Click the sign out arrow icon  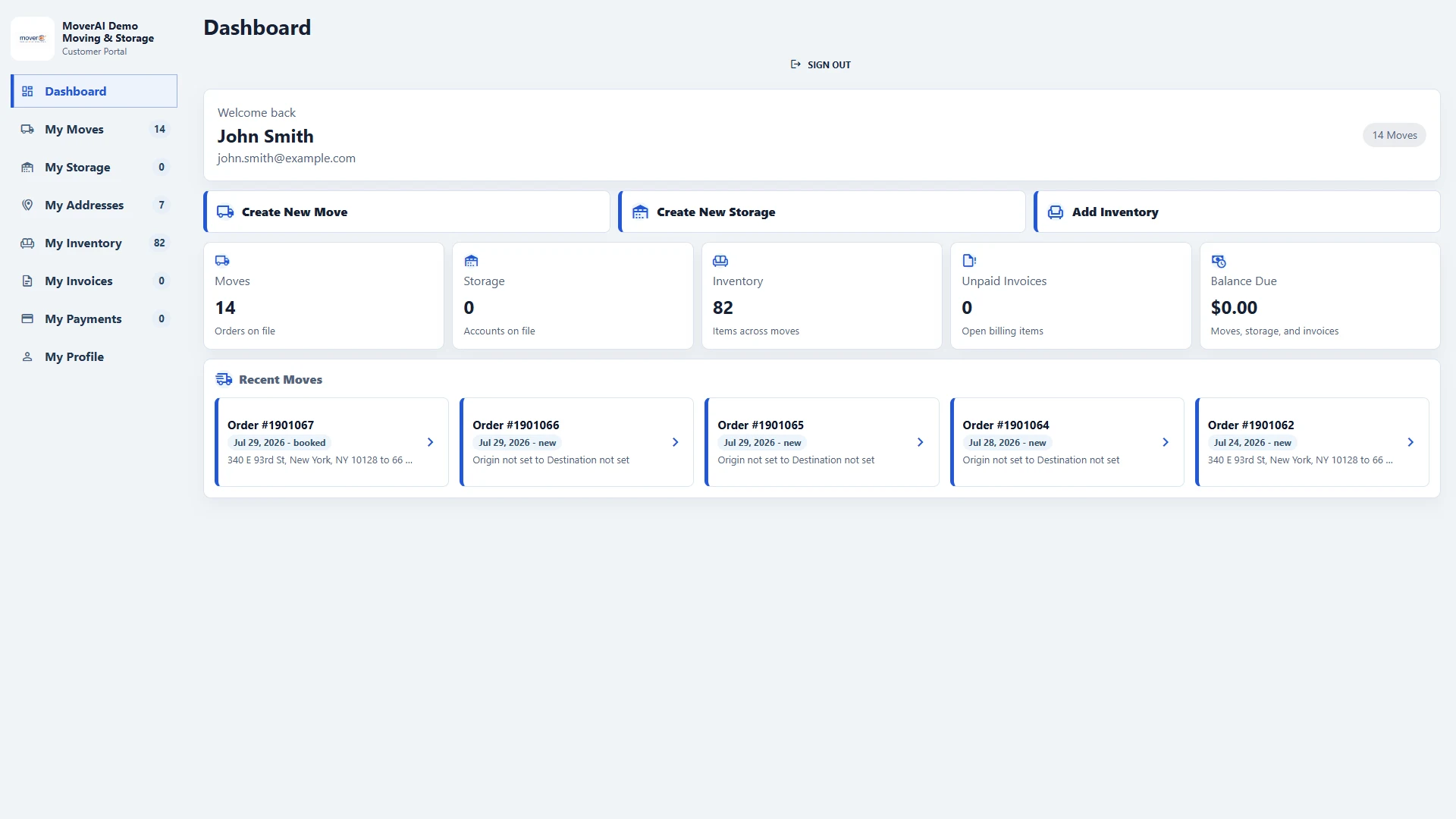795,64
